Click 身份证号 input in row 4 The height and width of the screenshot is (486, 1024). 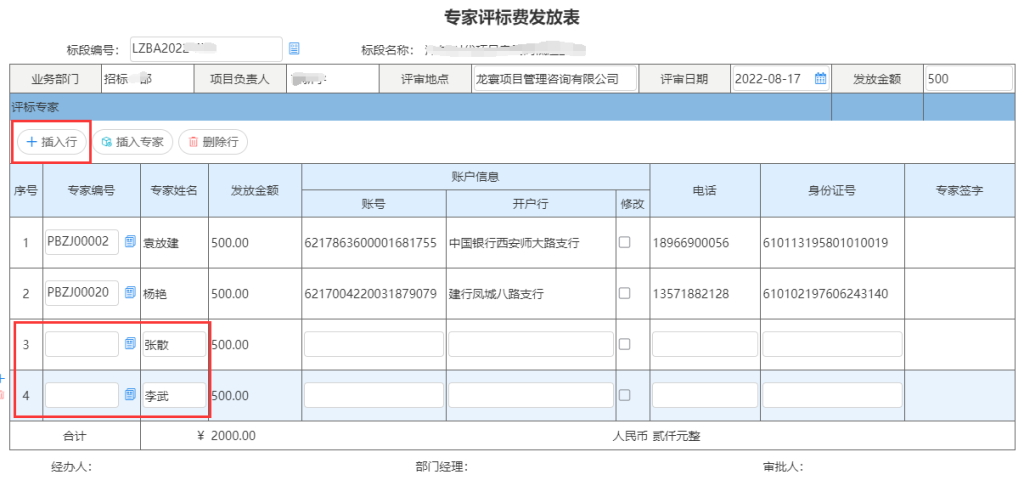point(832,395)
